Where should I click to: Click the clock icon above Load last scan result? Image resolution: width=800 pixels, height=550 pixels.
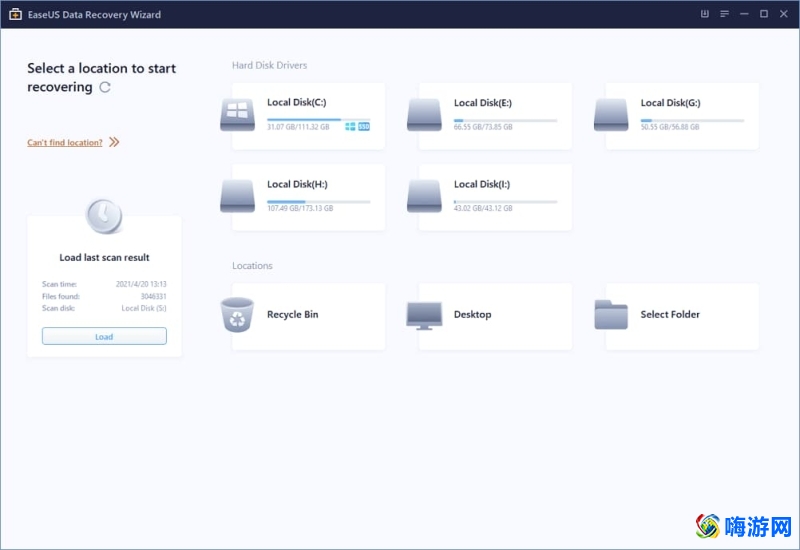click(x=104, y=216)
